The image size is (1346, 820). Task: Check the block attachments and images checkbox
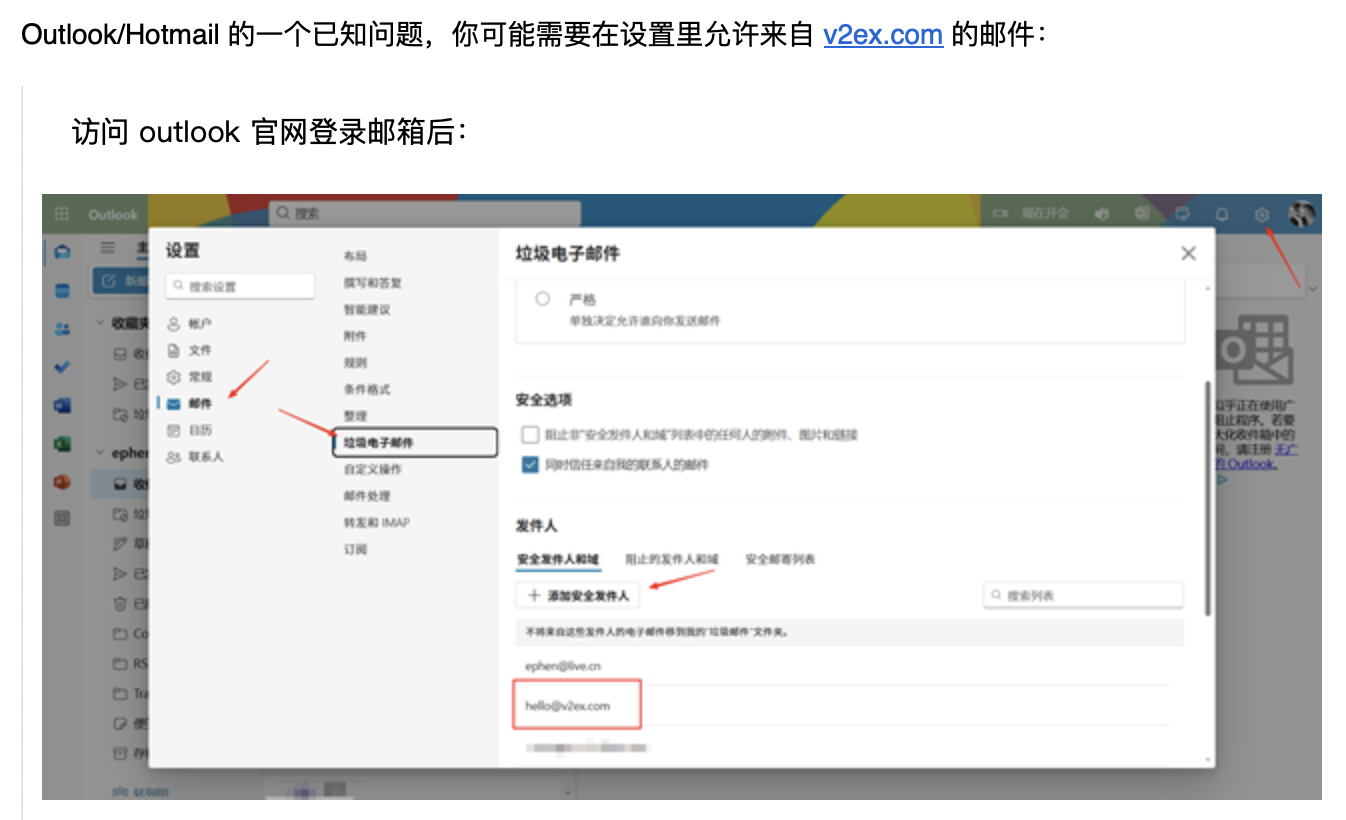(531, 435)
